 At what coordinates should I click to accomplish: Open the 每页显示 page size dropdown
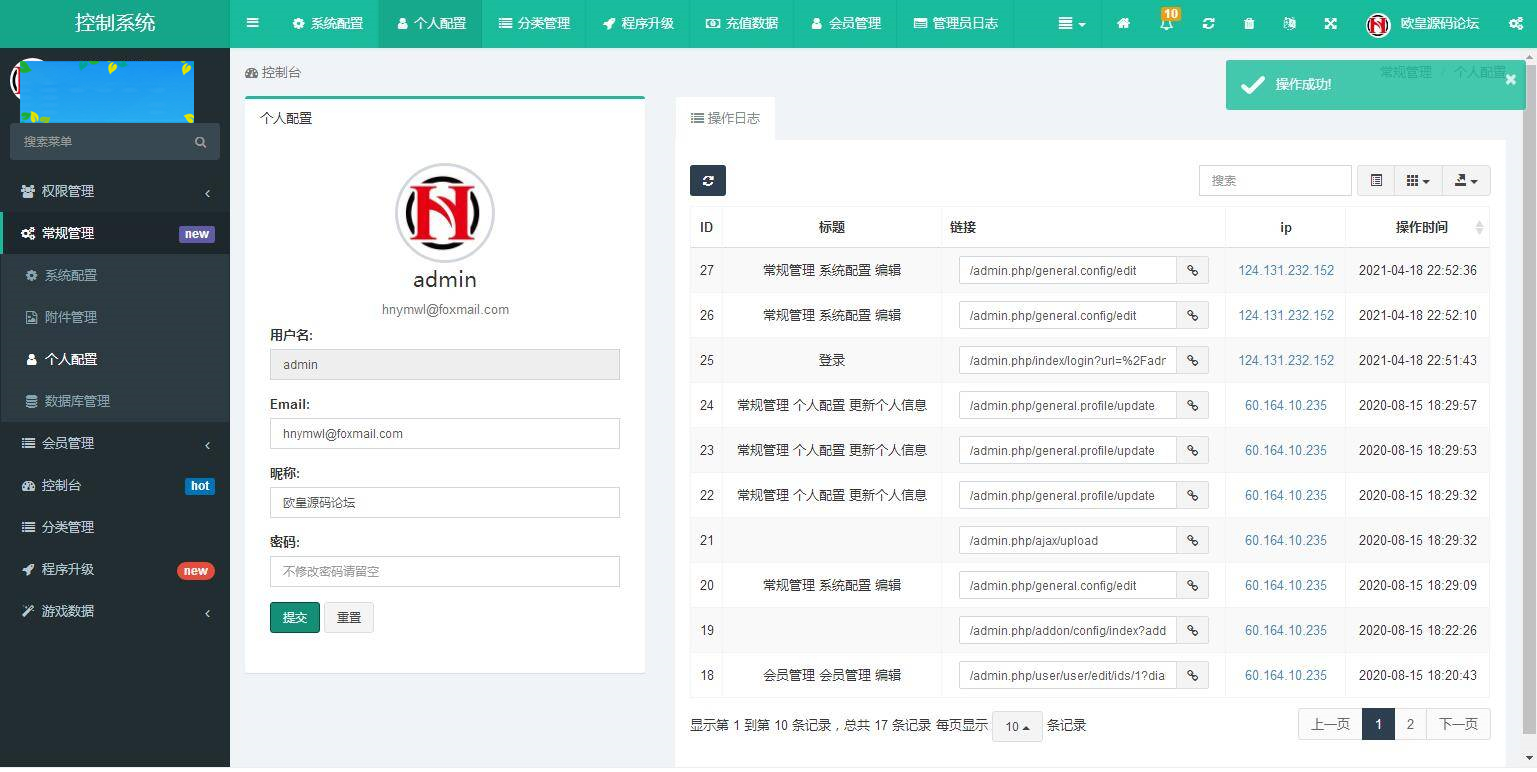coord(1016,726)
